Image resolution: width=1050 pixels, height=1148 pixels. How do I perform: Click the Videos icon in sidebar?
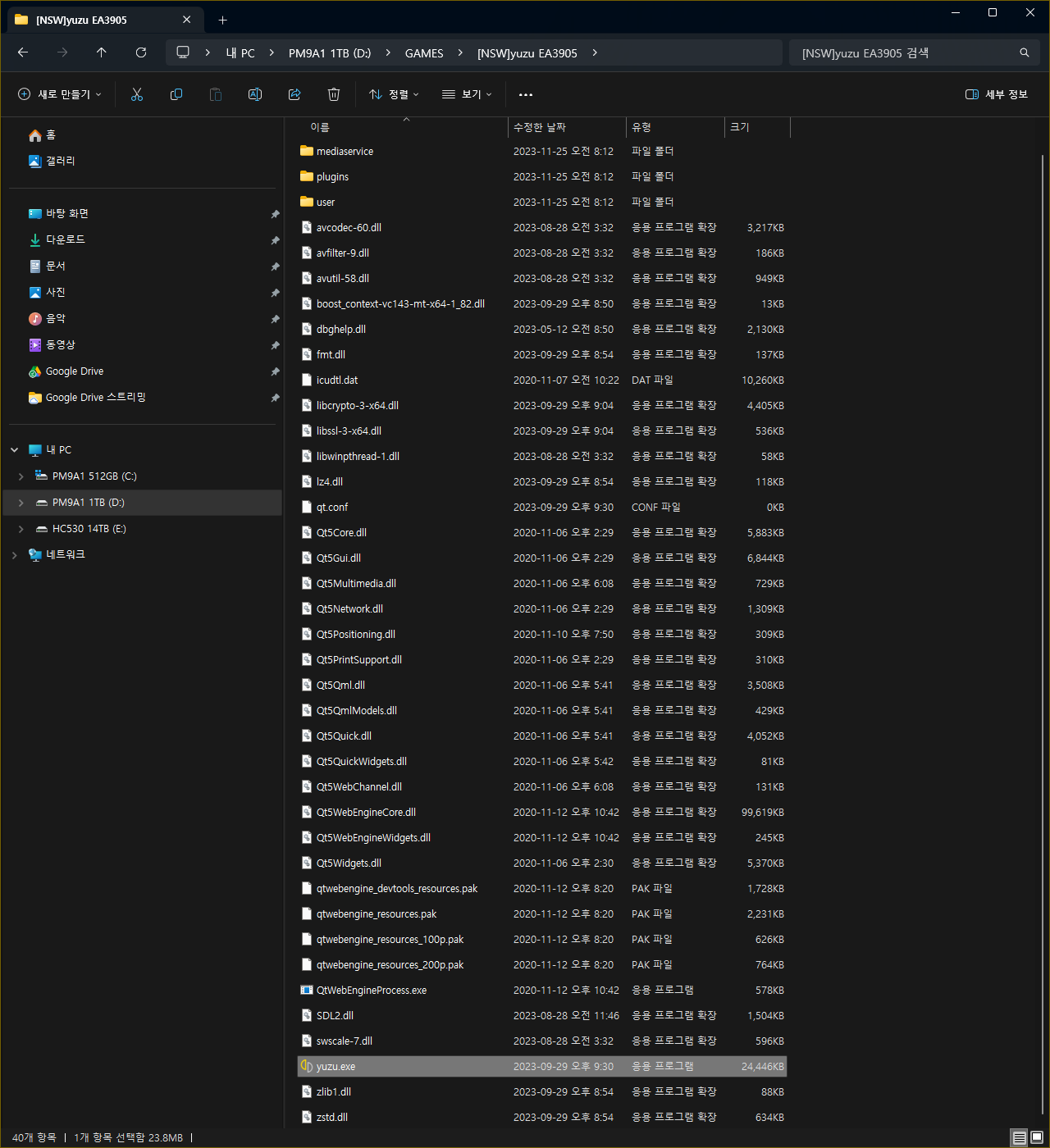[34, 345]
